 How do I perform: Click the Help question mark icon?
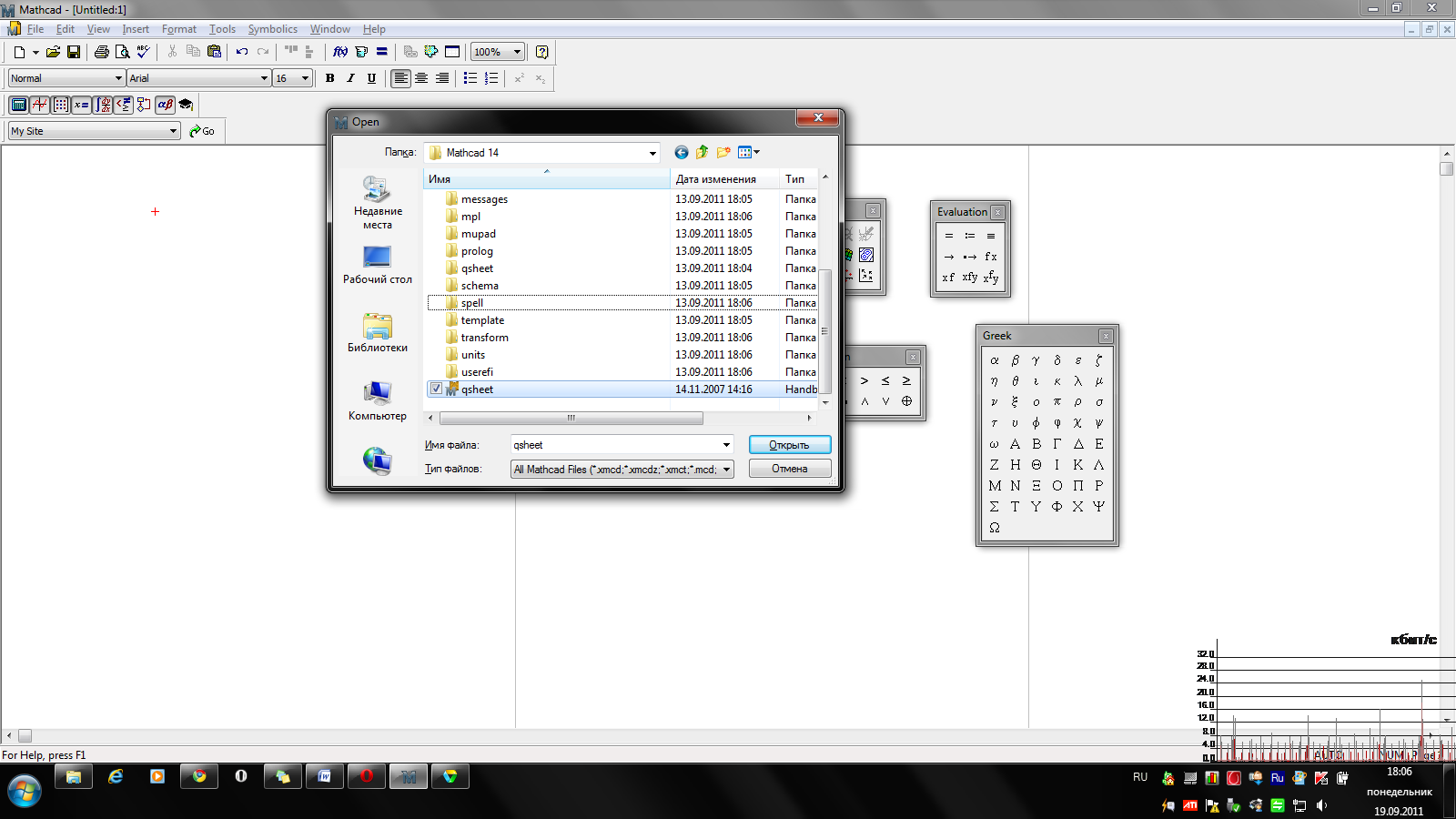pos(542,52)
